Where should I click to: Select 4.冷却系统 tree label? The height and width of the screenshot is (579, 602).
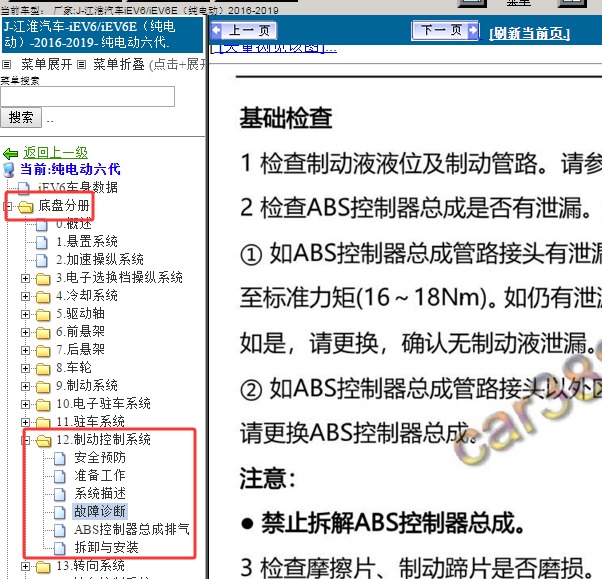(x=87, y=295)
